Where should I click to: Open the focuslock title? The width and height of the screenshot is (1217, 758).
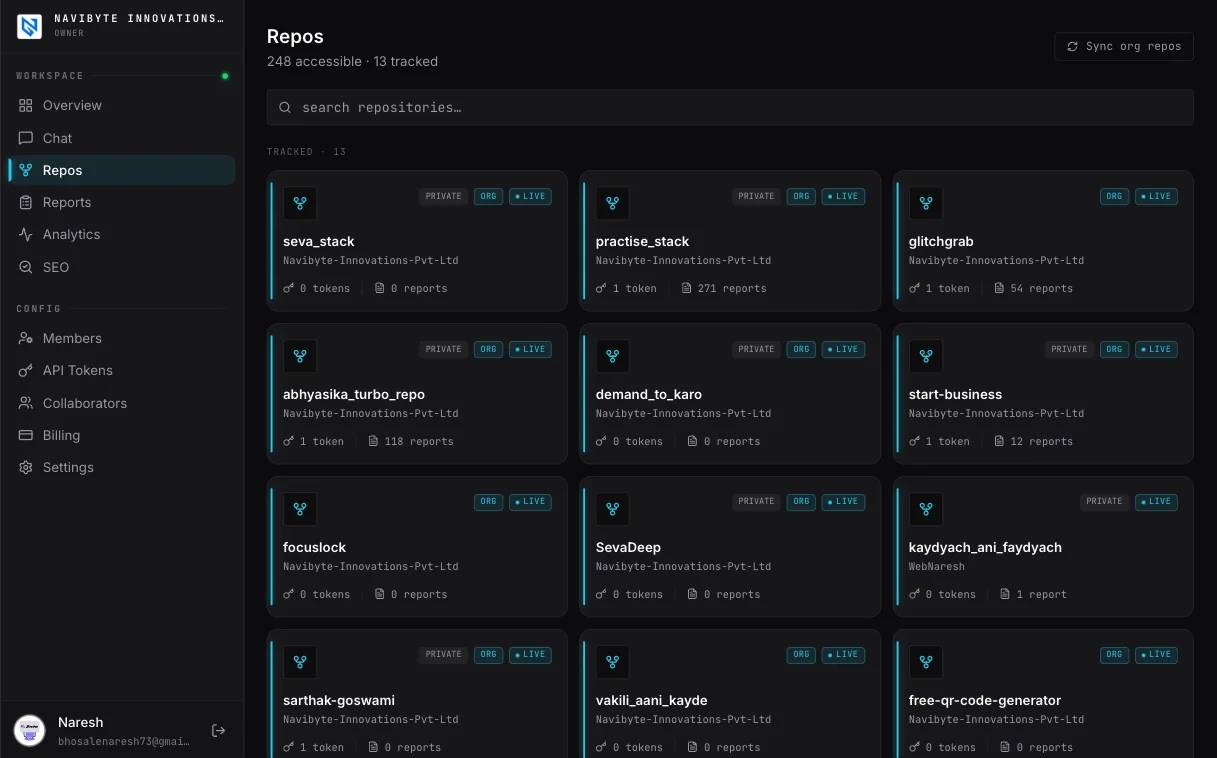click(314, 547)
